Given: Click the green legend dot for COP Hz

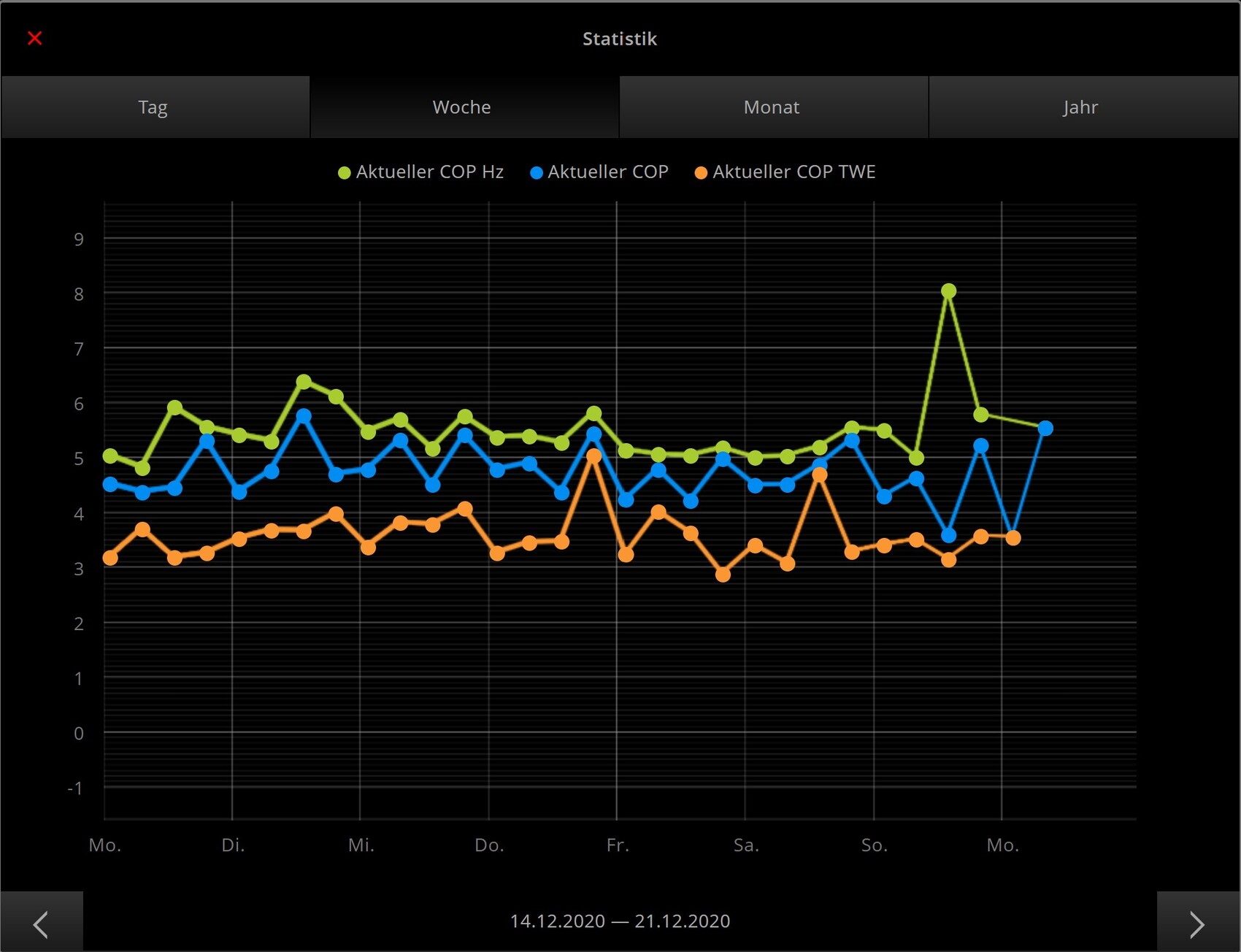Looking at the screenshot, I should tap(345, 173).
